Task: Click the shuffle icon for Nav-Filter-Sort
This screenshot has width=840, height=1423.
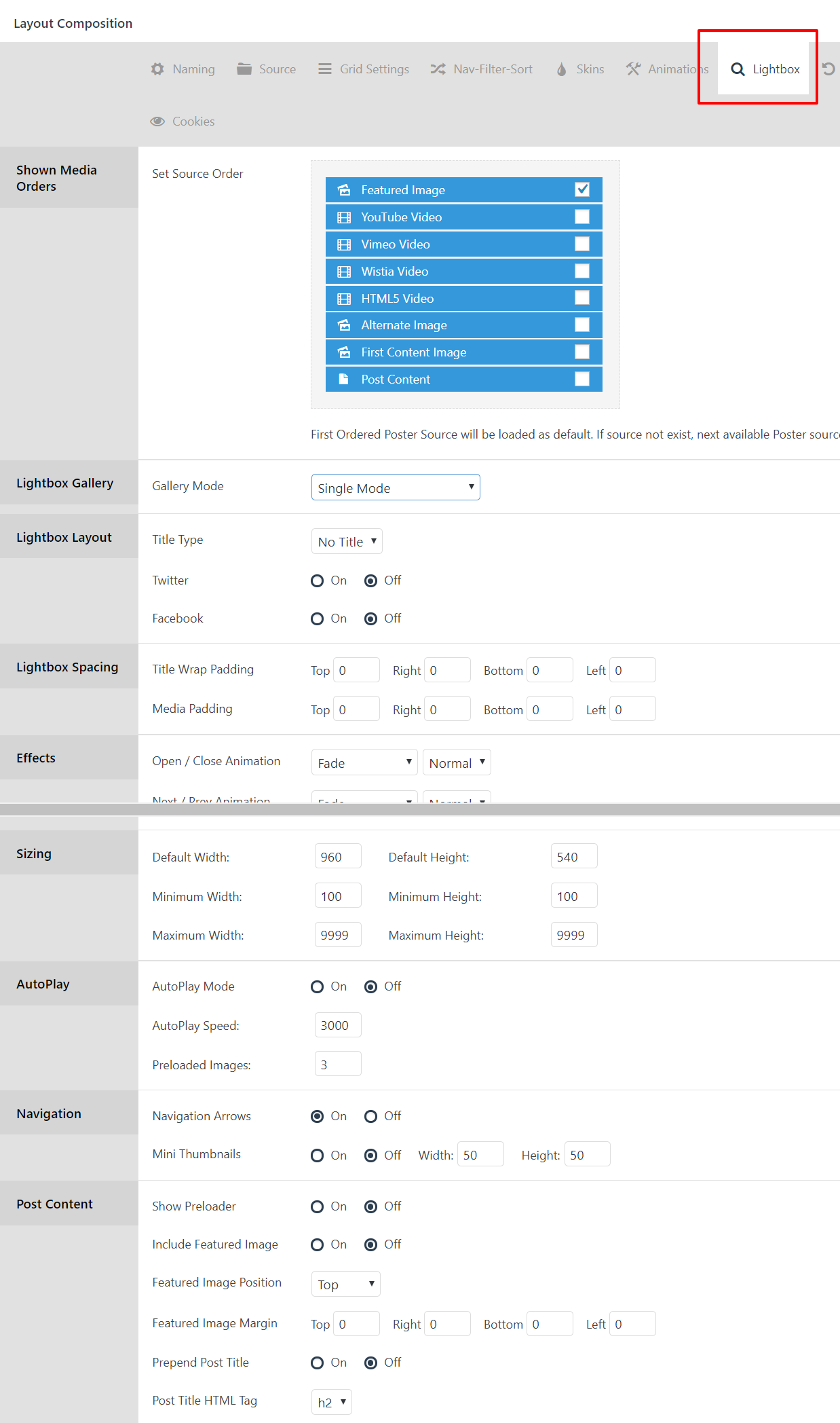Action: click(438, 69)
